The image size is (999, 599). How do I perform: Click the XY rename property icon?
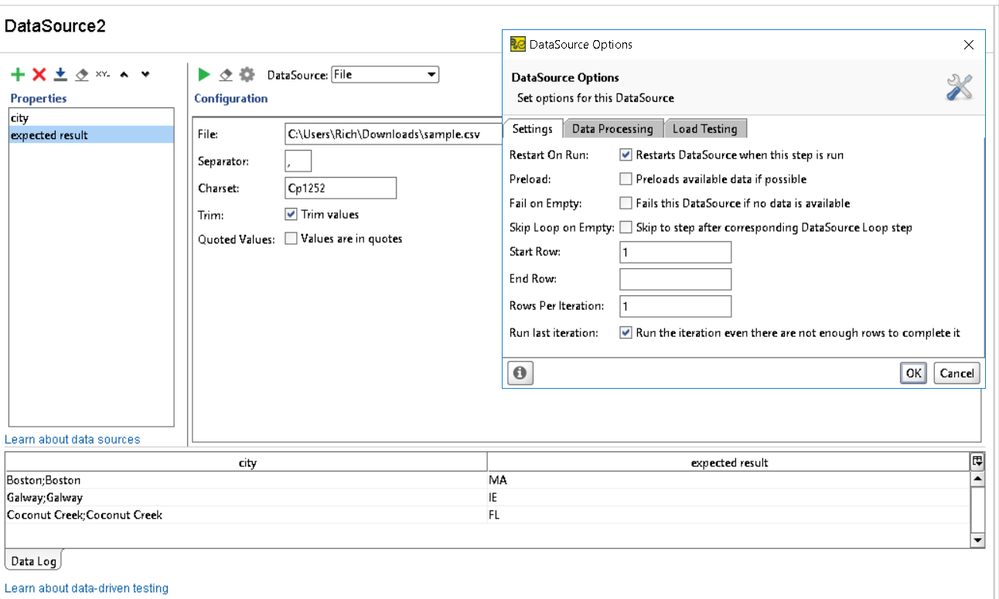102,75
